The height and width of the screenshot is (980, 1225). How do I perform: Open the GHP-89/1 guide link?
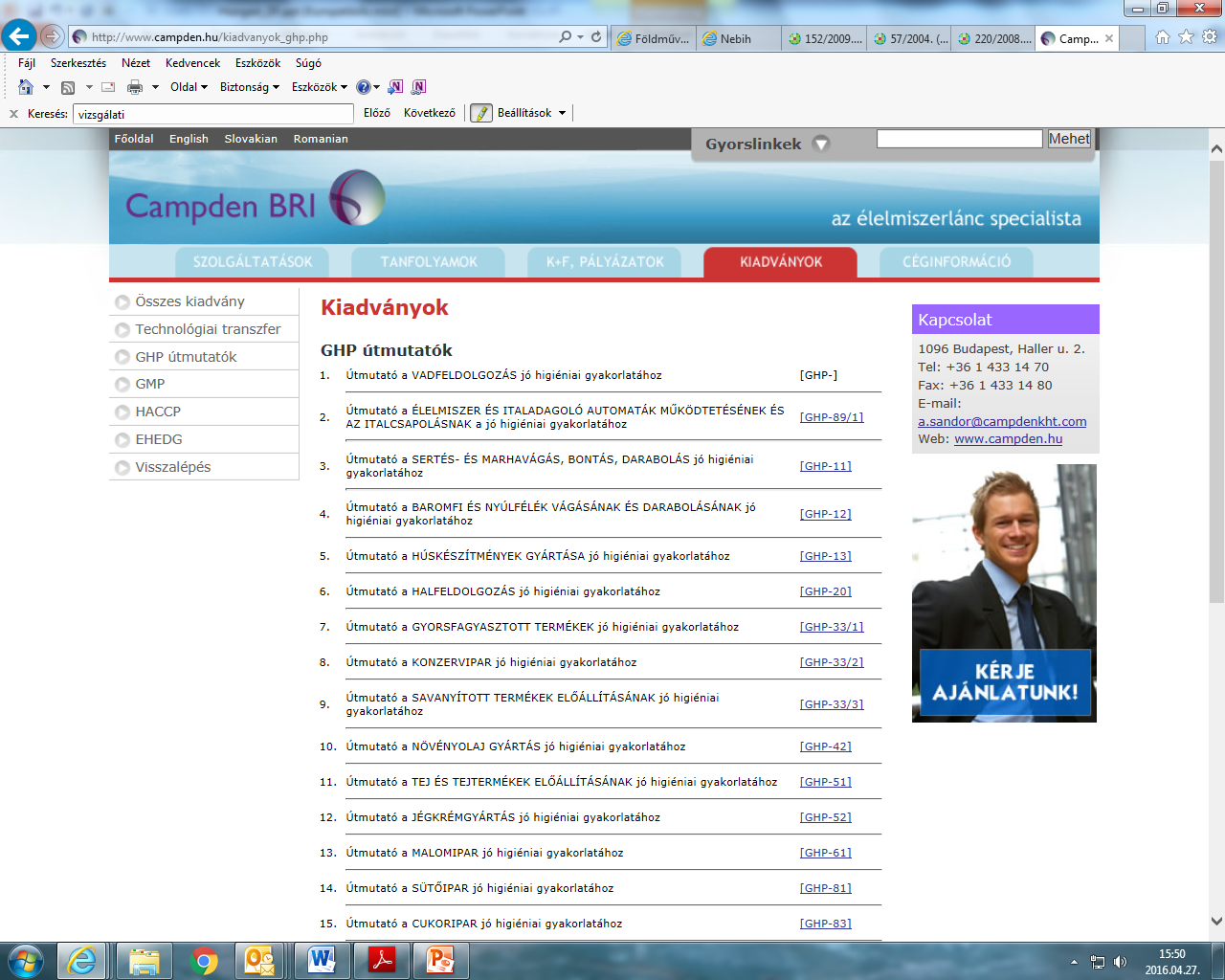(x=832, y=417)
